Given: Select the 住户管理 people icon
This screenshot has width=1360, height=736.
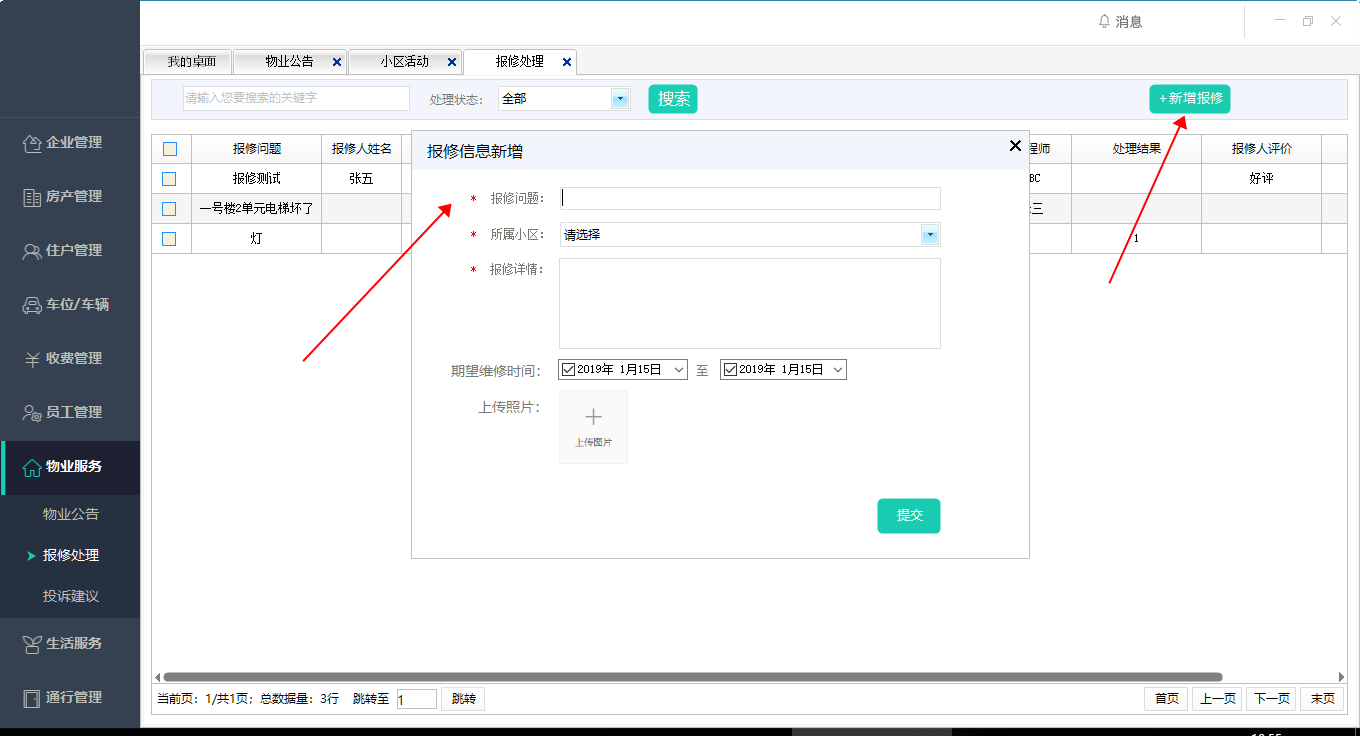Looking at the screenshot, I should (x=32, y=251).
